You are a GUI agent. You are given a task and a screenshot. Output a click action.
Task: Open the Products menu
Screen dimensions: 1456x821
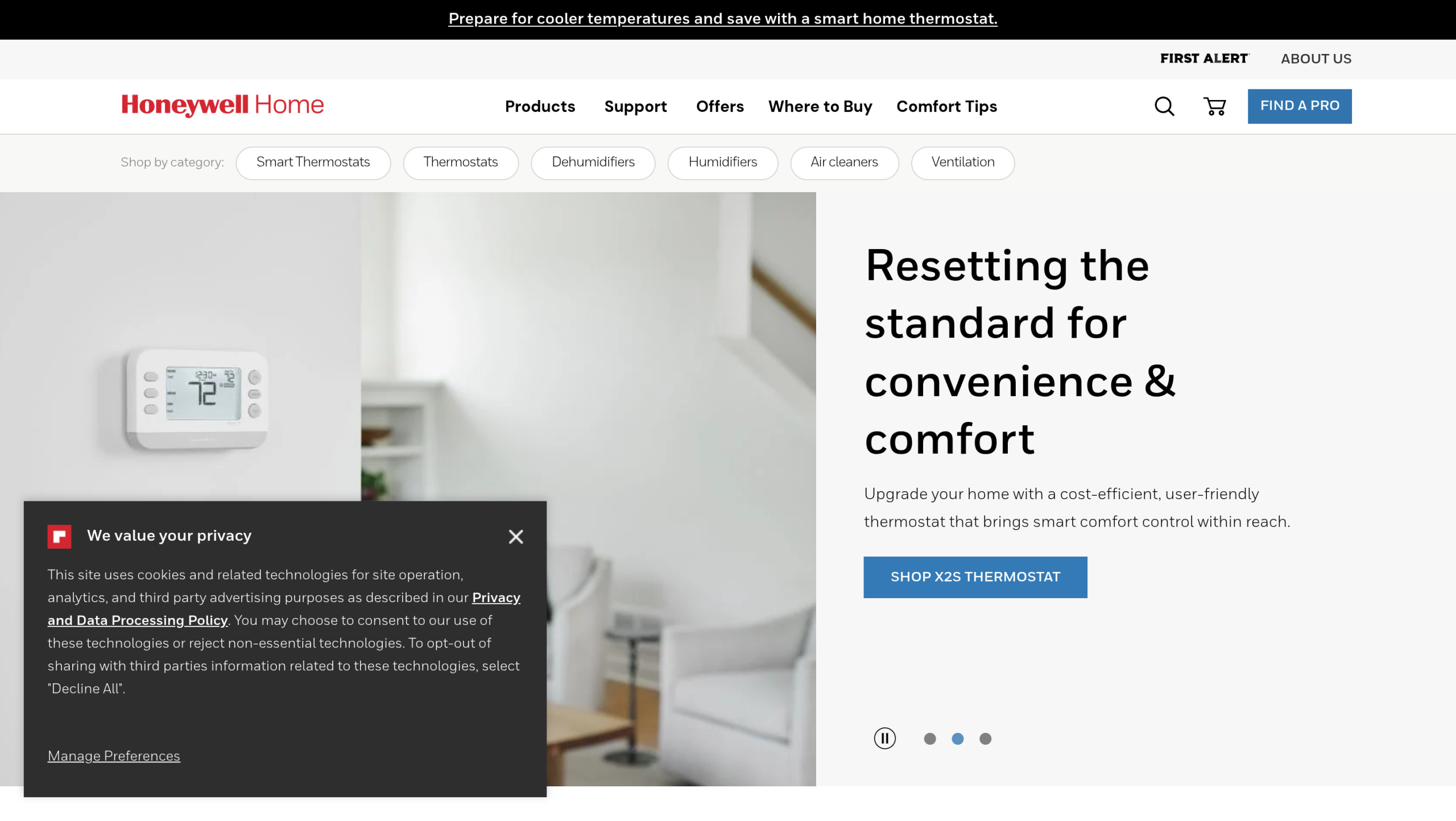540,106
